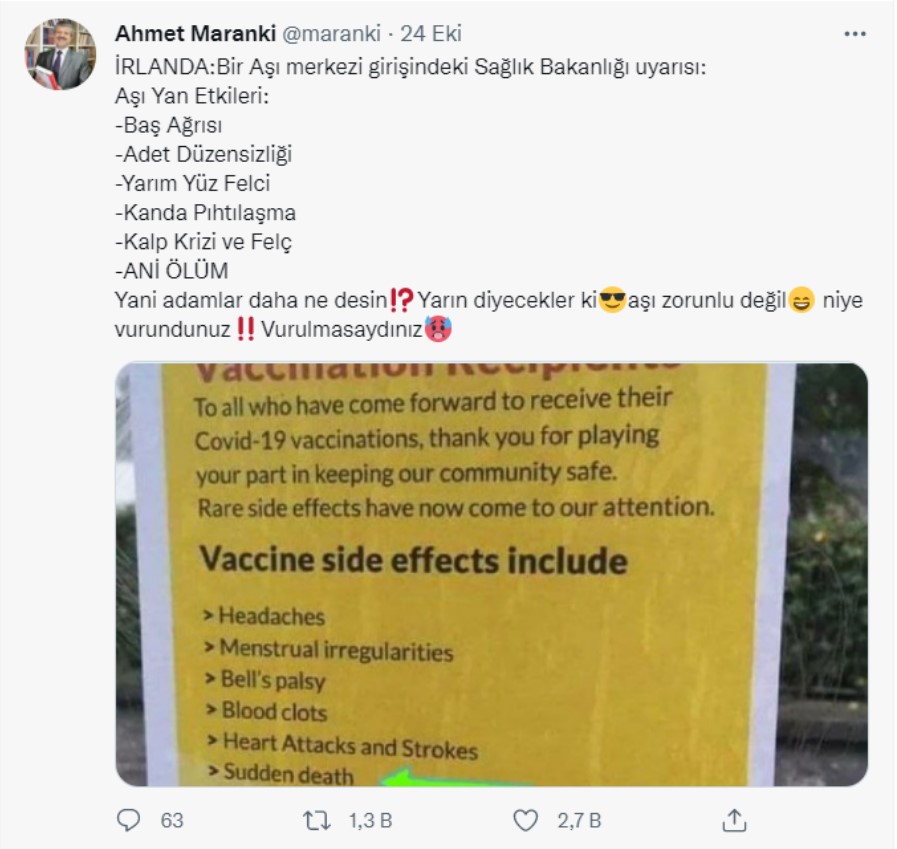897x849 pixels.
Task: Click the red exclamation question mark emoji
Action: pos(404,299)
